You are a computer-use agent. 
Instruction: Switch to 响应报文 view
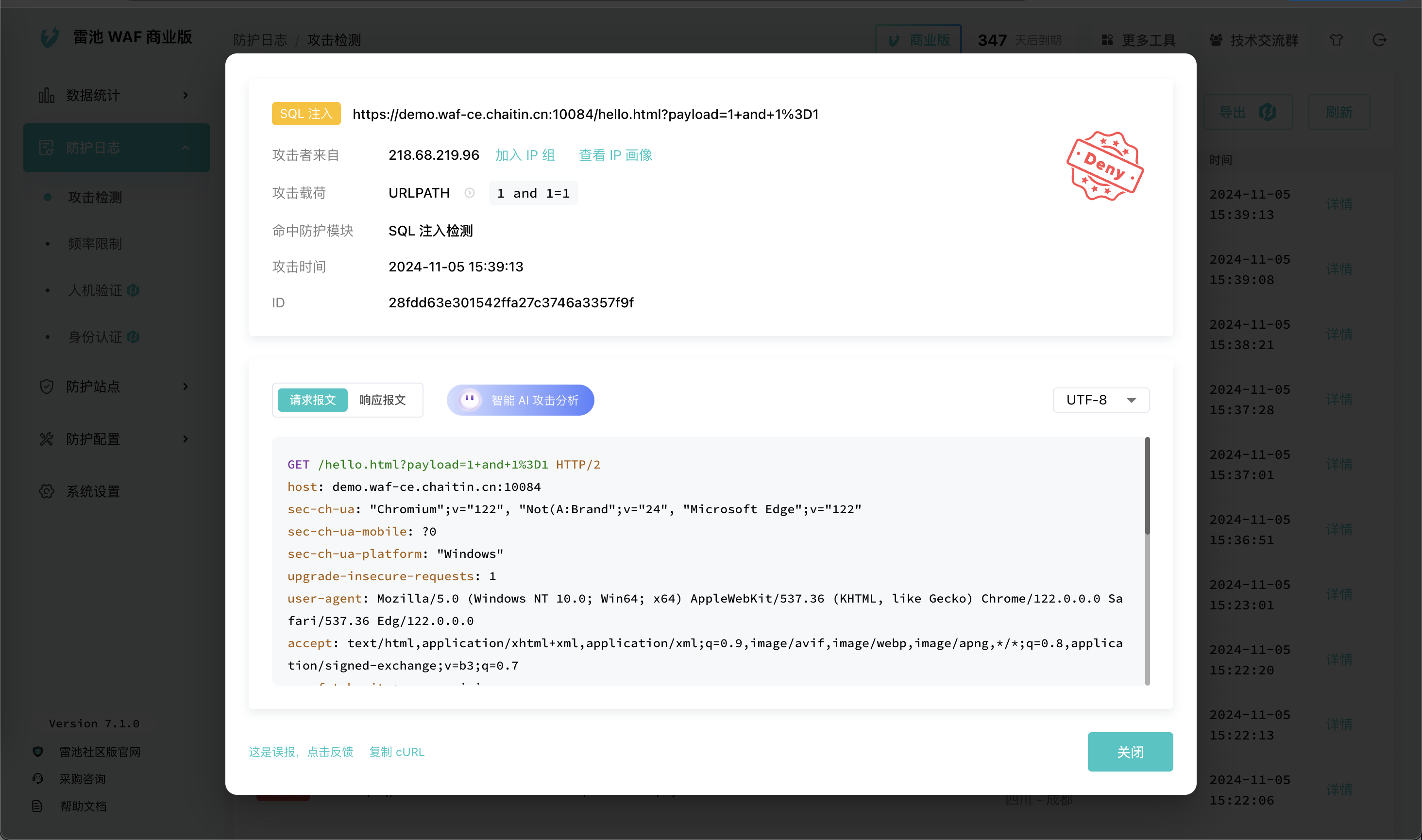pos(383,400)
